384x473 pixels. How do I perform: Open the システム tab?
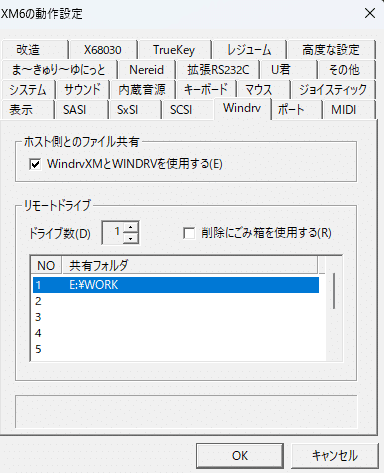click(28, 90)
